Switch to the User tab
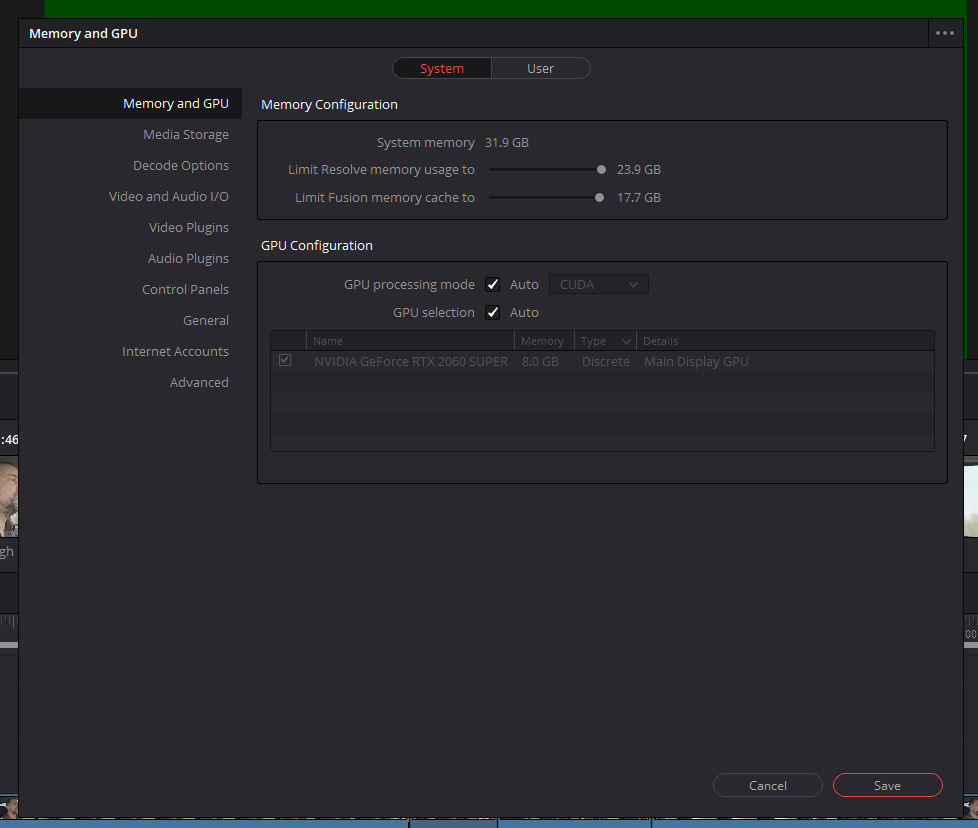The height and width of the screenshot is (828, 978). pos(540,69)
